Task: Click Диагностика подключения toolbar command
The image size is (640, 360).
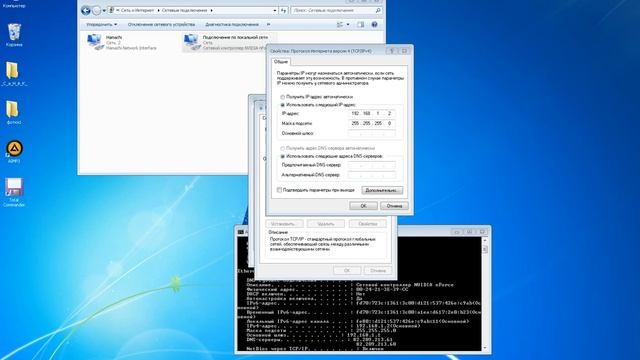Action: click(x=232, y=24)
